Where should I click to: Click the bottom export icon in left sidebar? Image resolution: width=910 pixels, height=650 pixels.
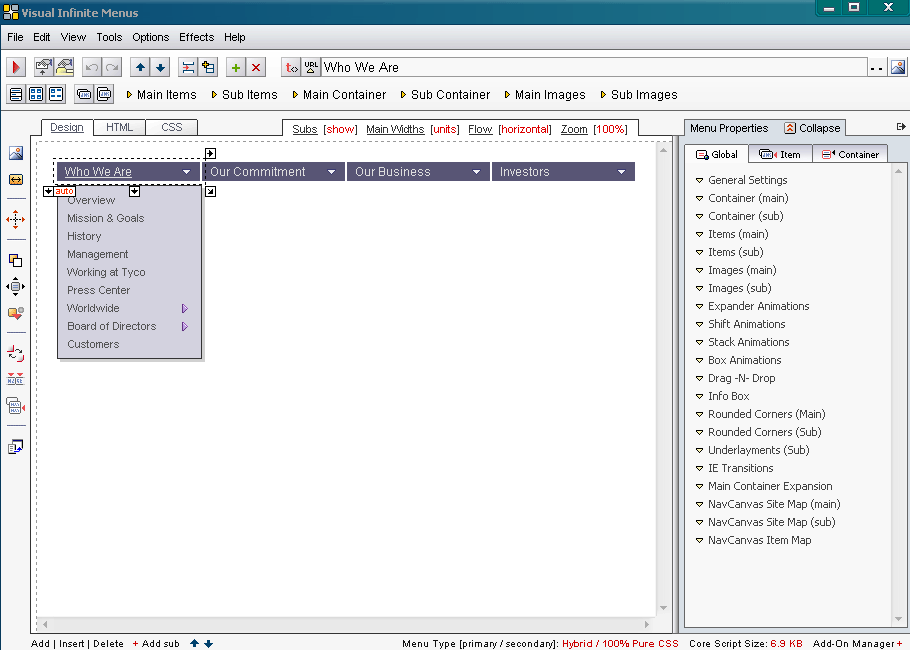[16, 447]
